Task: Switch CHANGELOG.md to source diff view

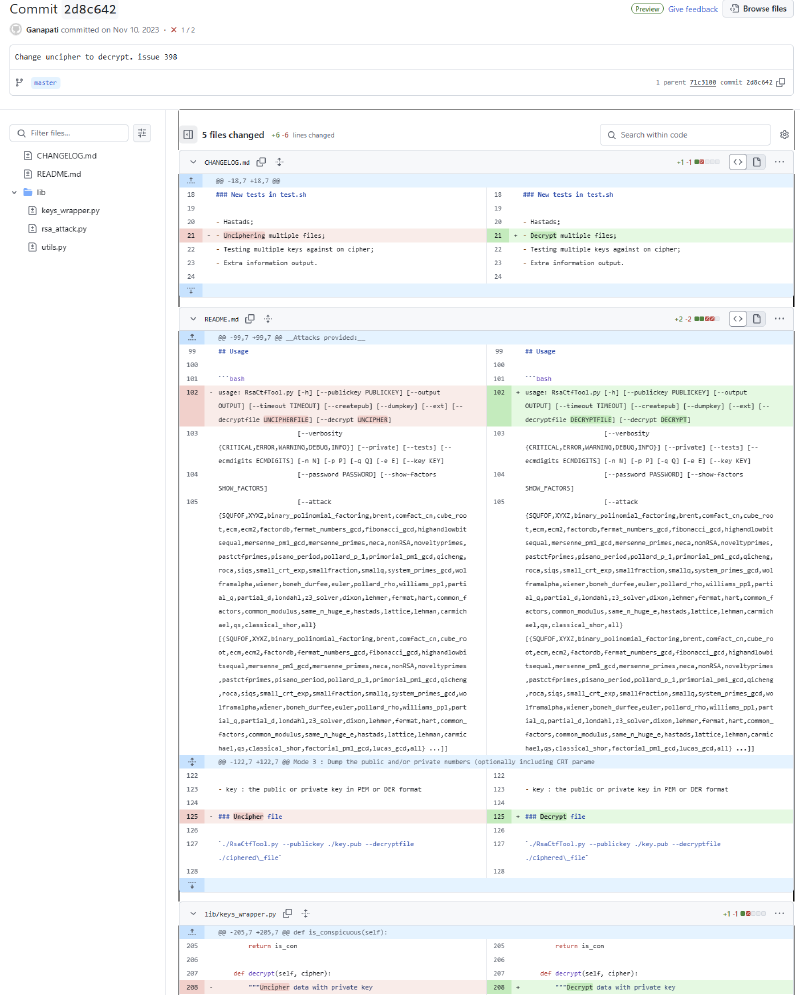Action: [x=738, y=162]
